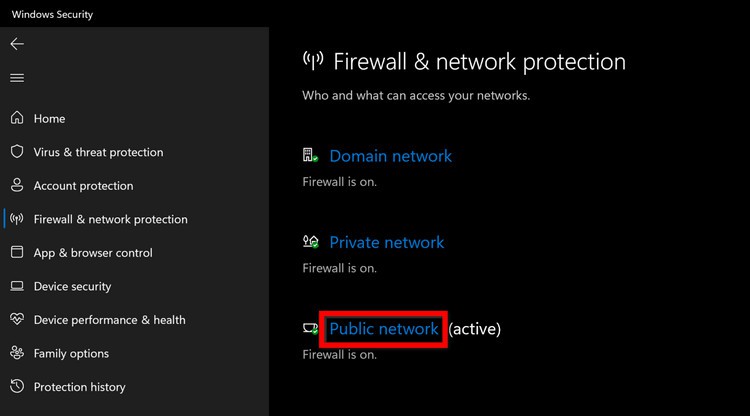Viewport: 750px width, 416px height.
Task: Open the hamburger navigation menu
Action: click(x=17, y=78)
